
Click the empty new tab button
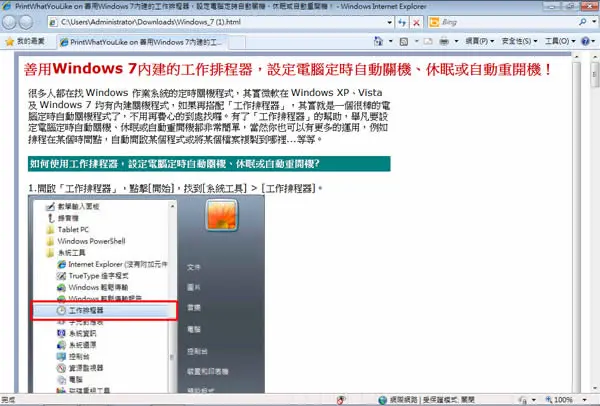(x=237, y=42)
